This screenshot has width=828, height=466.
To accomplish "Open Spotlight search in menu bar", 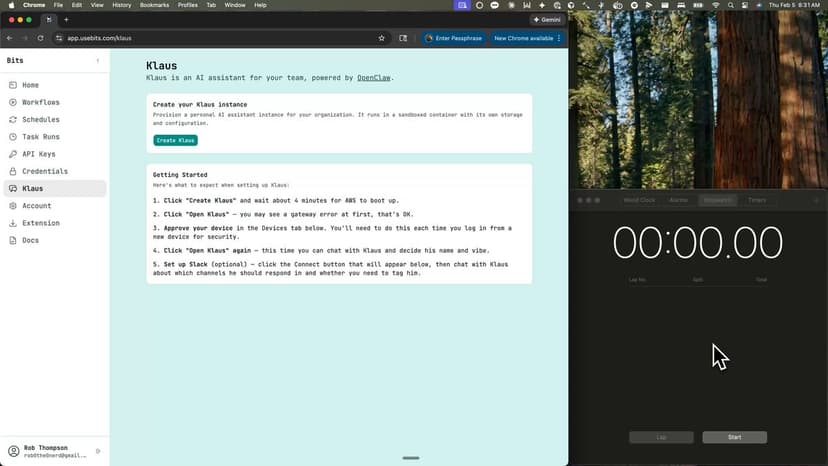I will (x=731, y=5).
